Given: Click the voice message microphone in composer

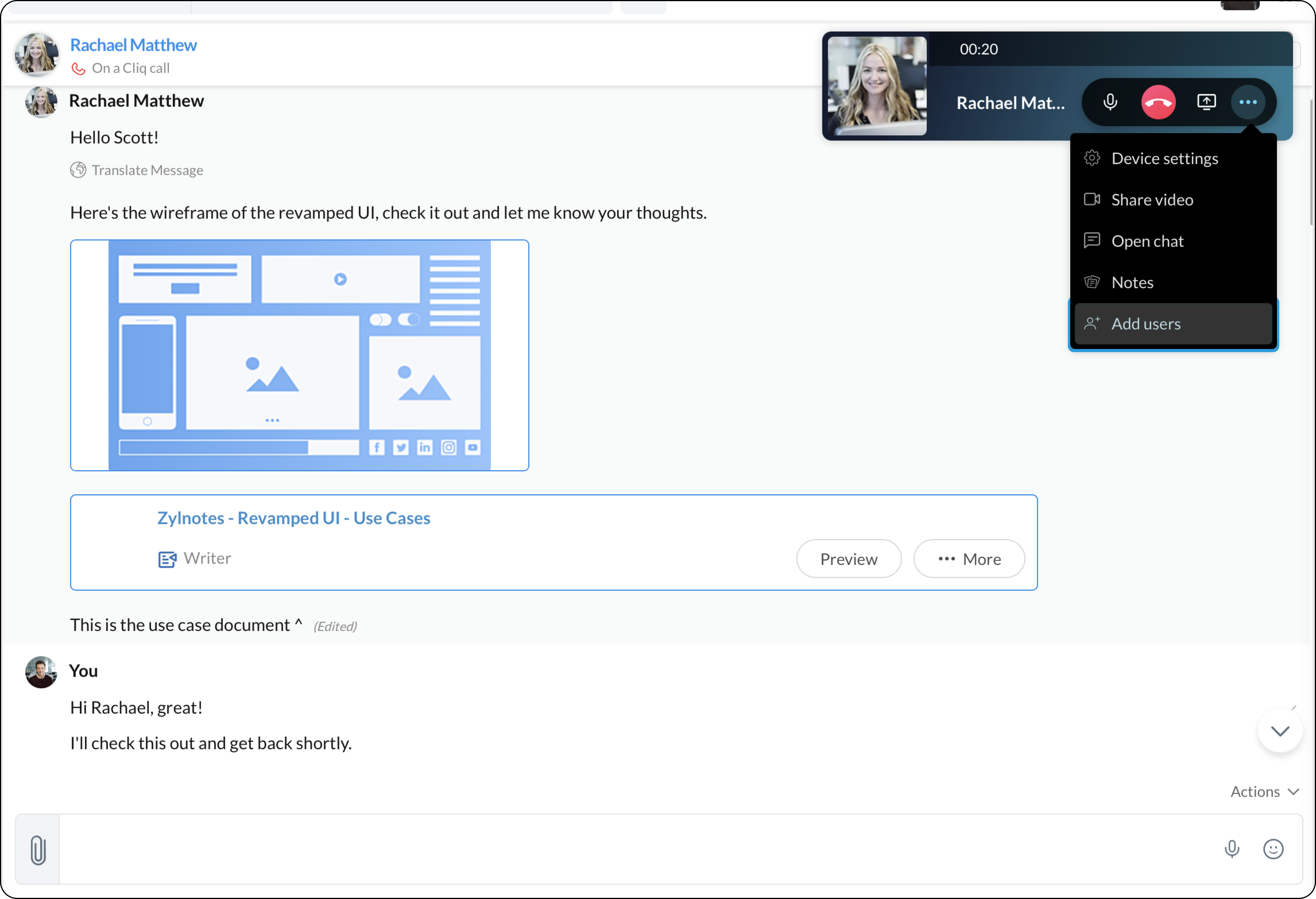Looking at the screenshot, I should pos(1232,849).
